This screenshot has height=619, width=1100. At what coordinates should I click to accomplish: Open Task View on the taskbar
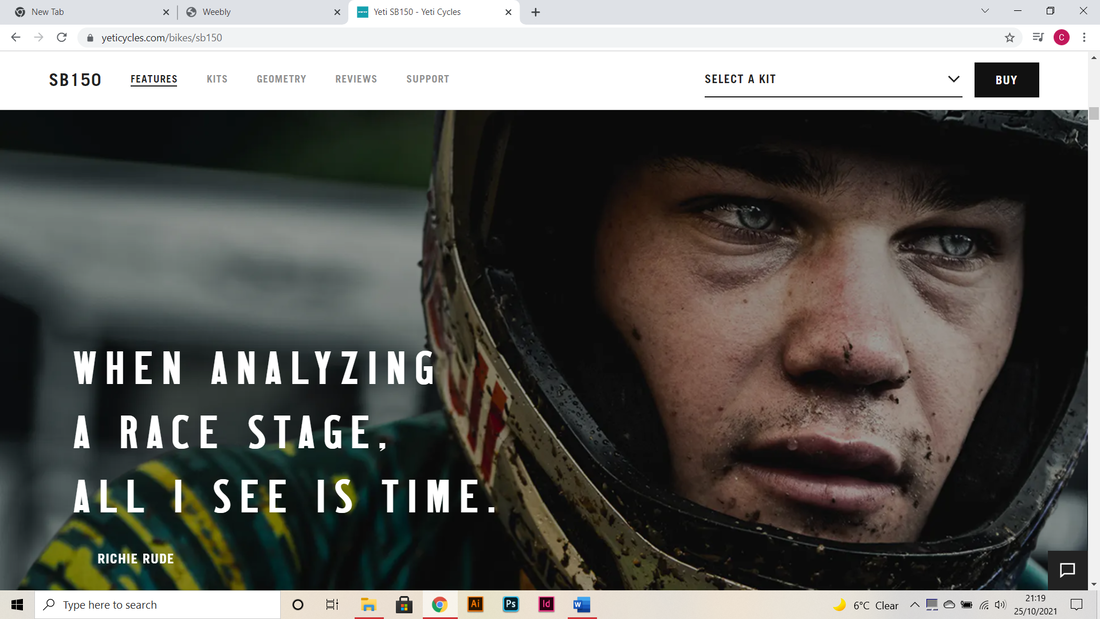(332, 604)
